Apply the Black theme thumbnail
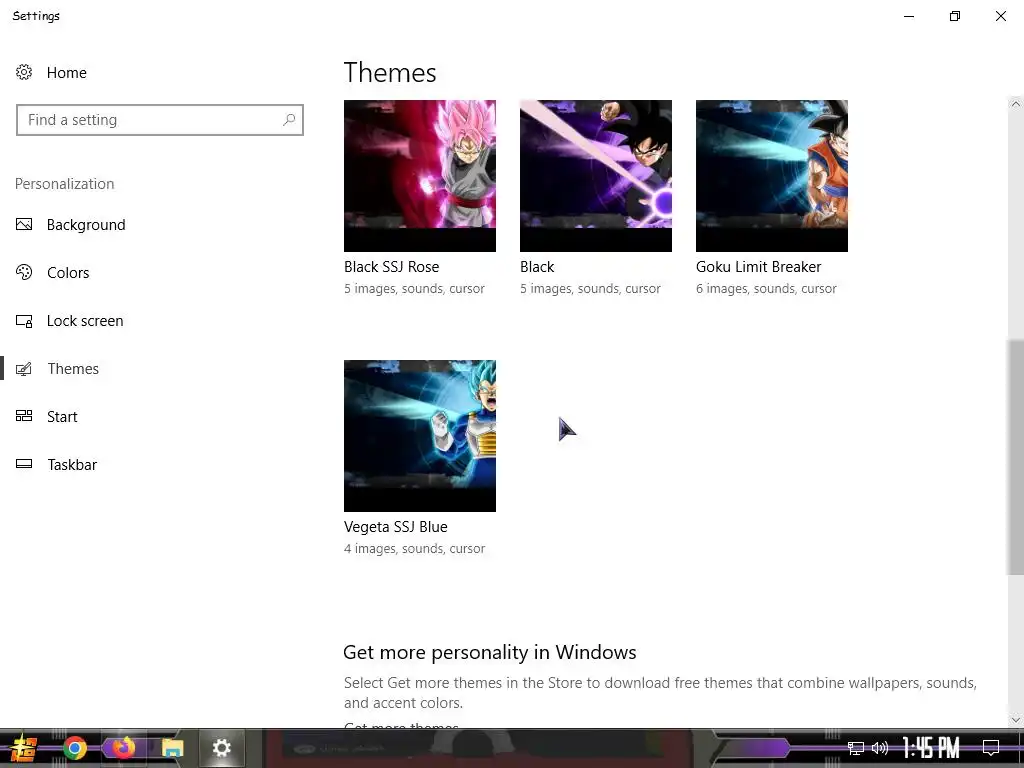Viewport: 1024px width, 768px height. click(596, 176)
